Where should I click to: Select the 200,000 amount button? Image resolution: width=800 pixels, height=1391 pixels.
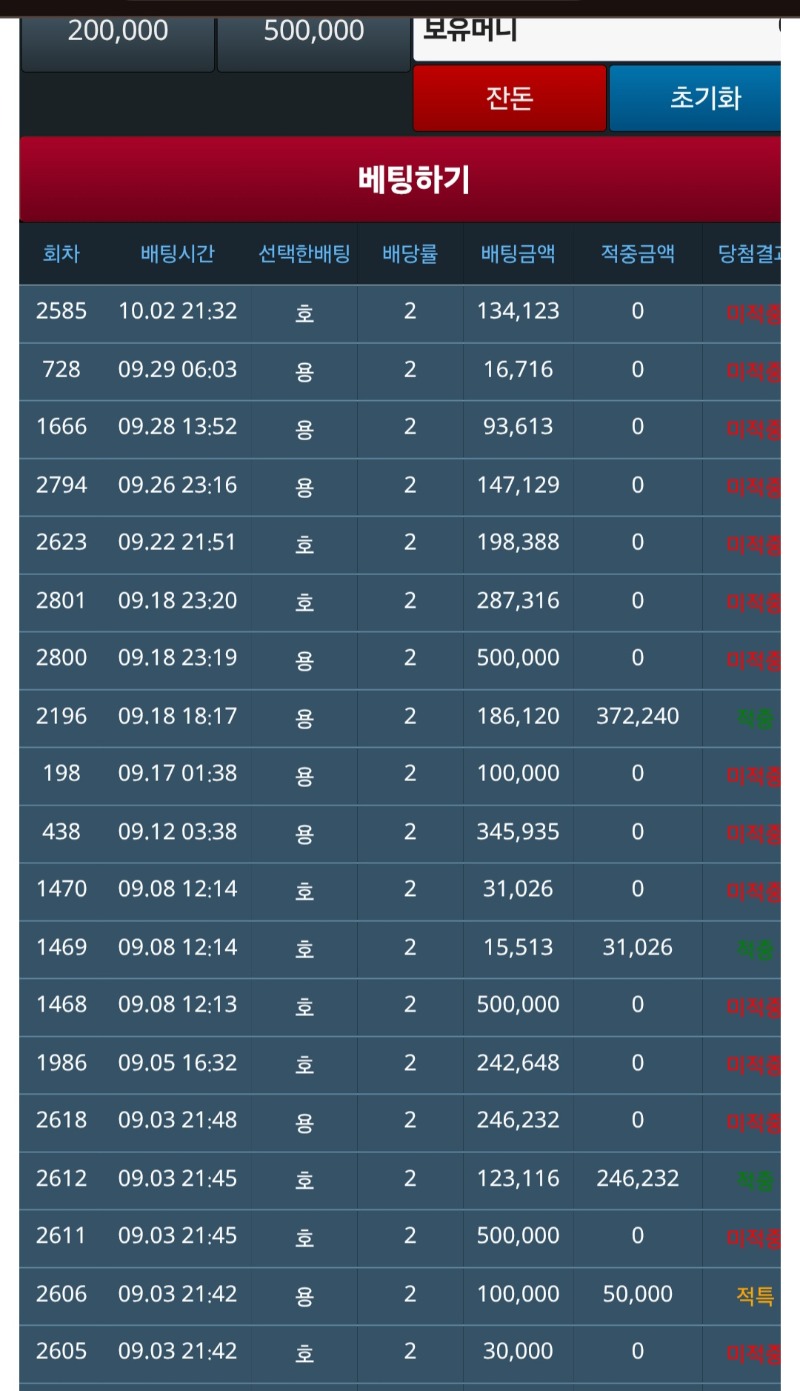pos(117,32)
